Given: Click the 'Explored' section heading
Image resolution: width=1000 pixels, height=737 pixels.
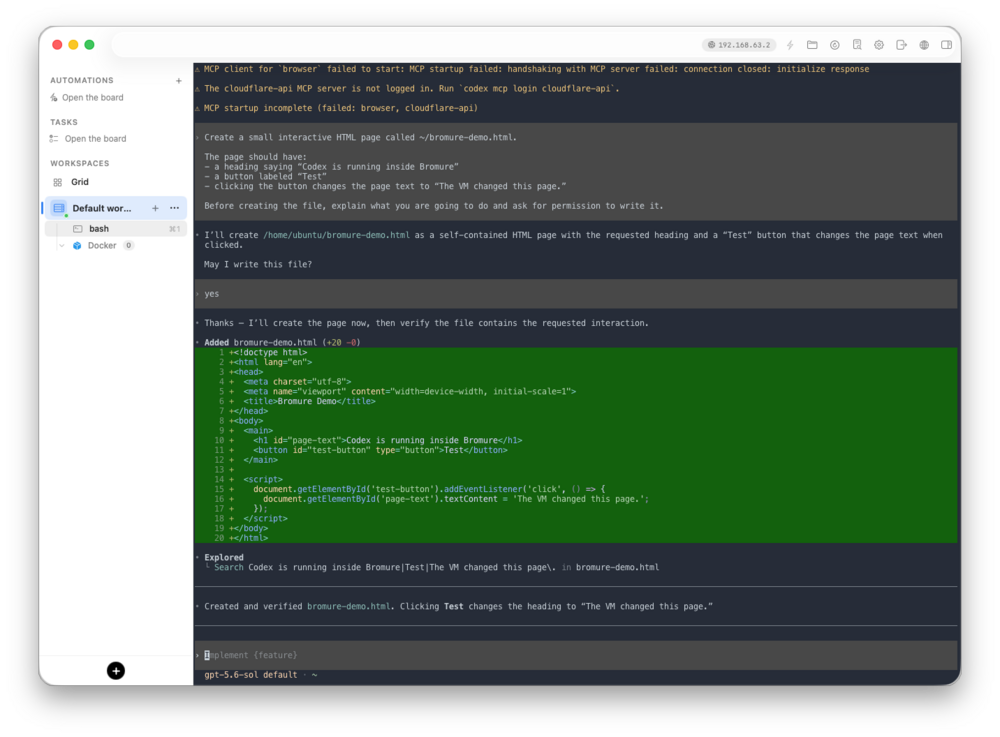Looking at the screenshot, I should [x=224, y=557].
